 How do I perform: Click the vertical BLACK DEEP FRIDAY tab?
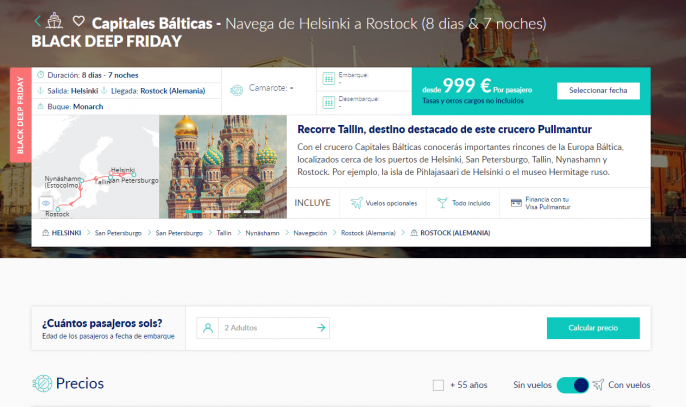tap(21, 115)
